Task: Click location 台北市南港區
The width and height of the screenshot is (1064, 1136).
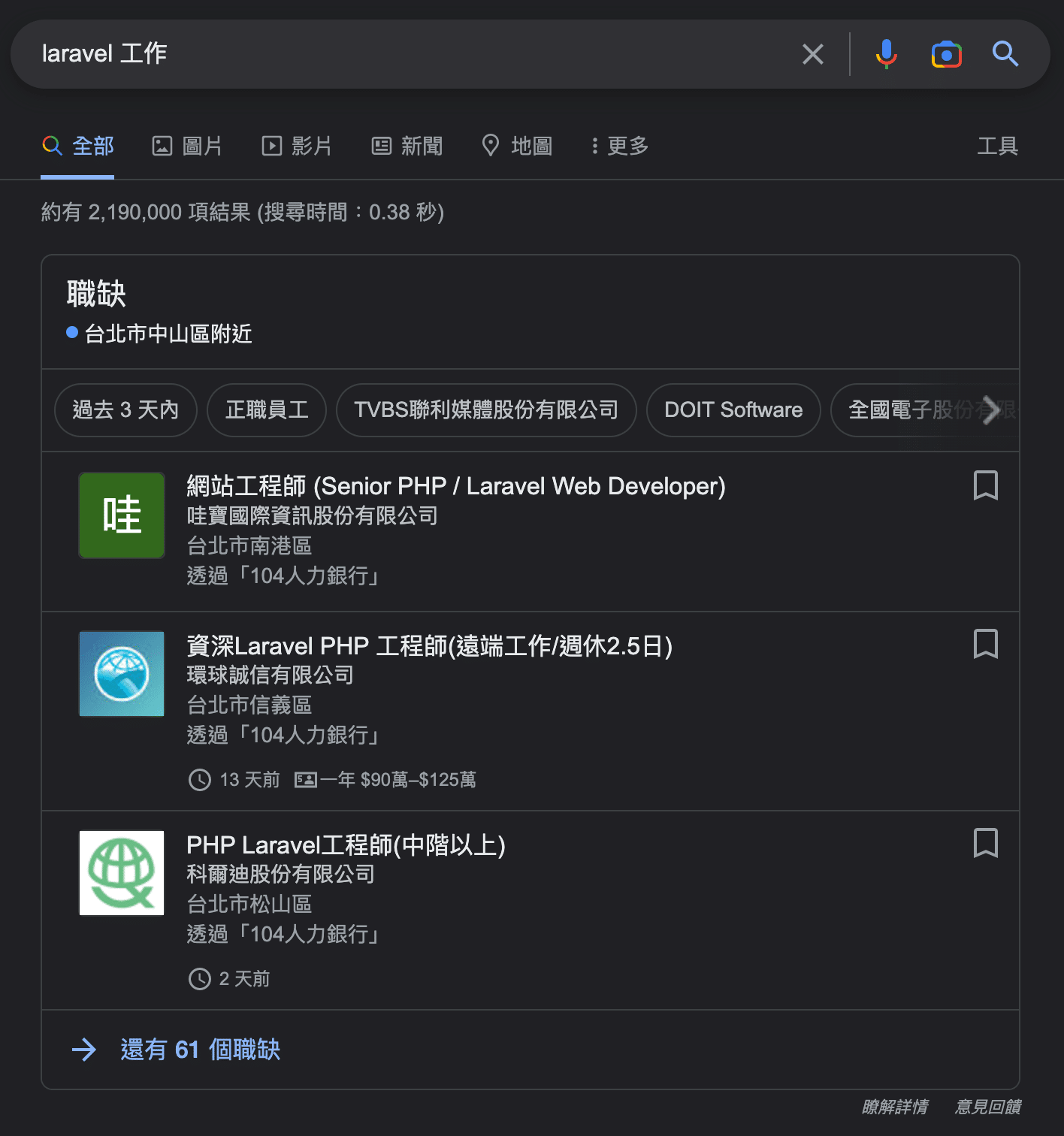Action: tap(249, 546)
